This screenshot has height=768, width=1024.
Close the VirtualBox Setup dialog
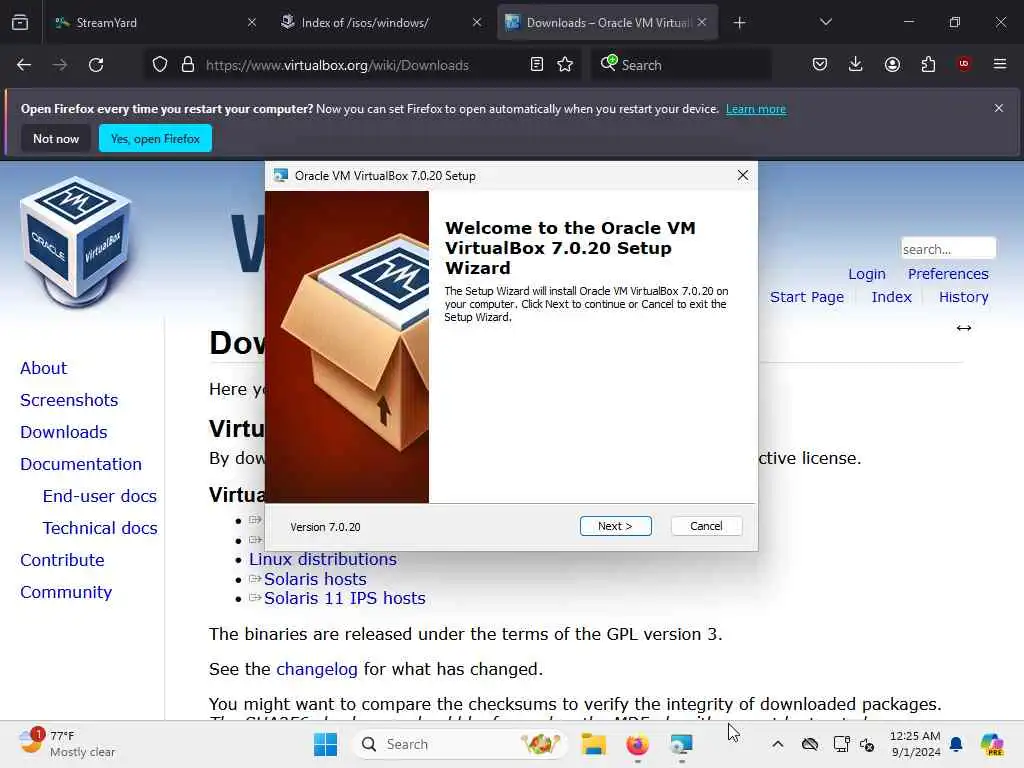click(743, 175)
